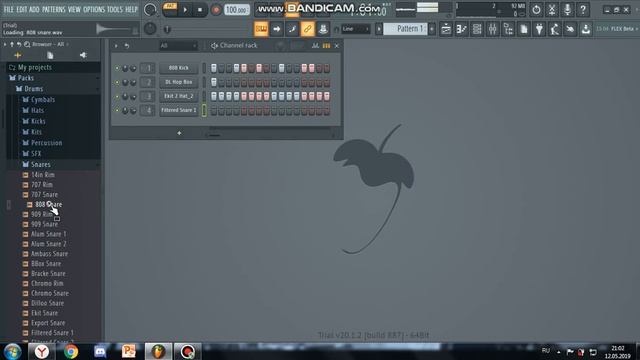The image size is (640, 360).
Task: Toggle second step of DL Hop Boo
Action: click(x=221, y=82)
